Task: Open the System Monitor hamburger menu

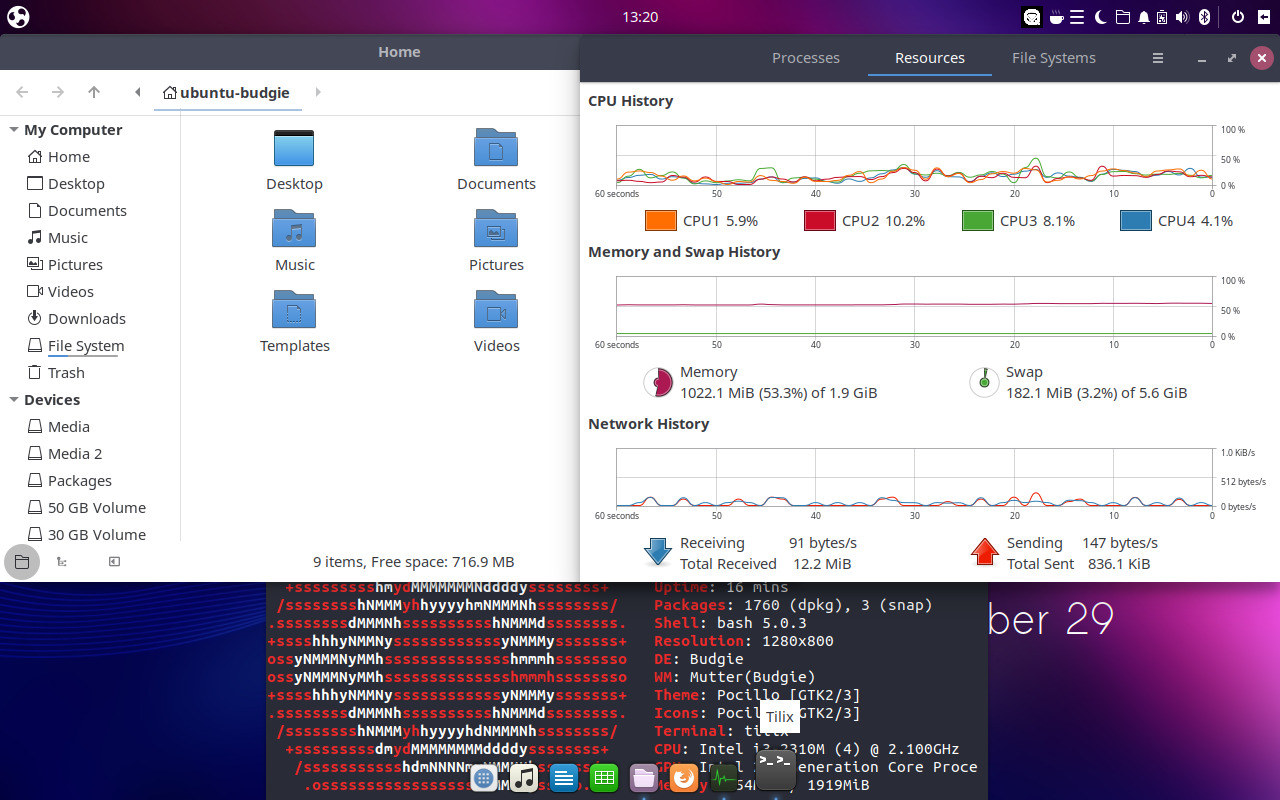Action: (1157, 58)
